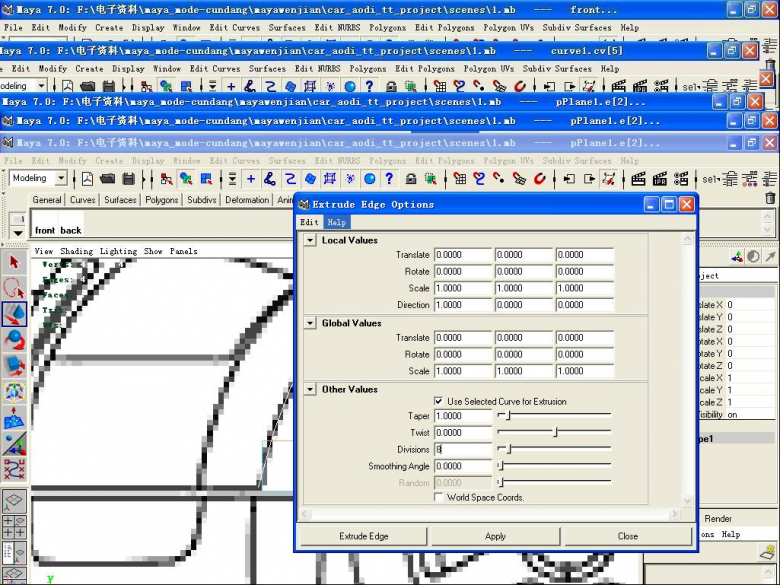Uncheck Use Selected Curve for Extrusion

pyautogui.click(x=438, y=401)
